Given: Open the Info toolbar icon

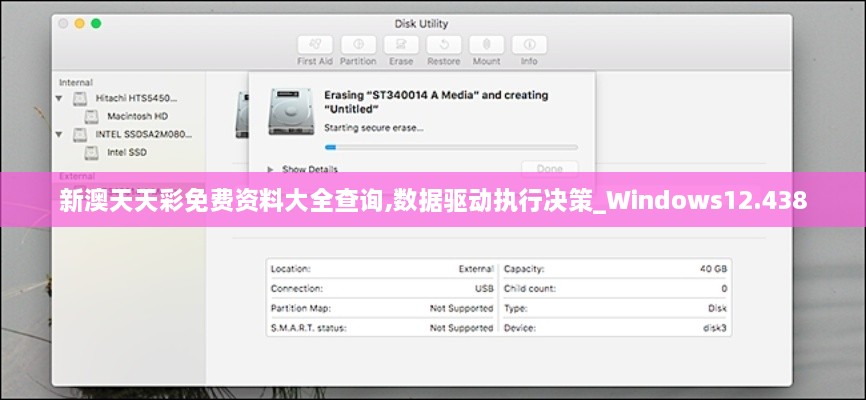Looking at the screenshot, I should pos(529,45).
